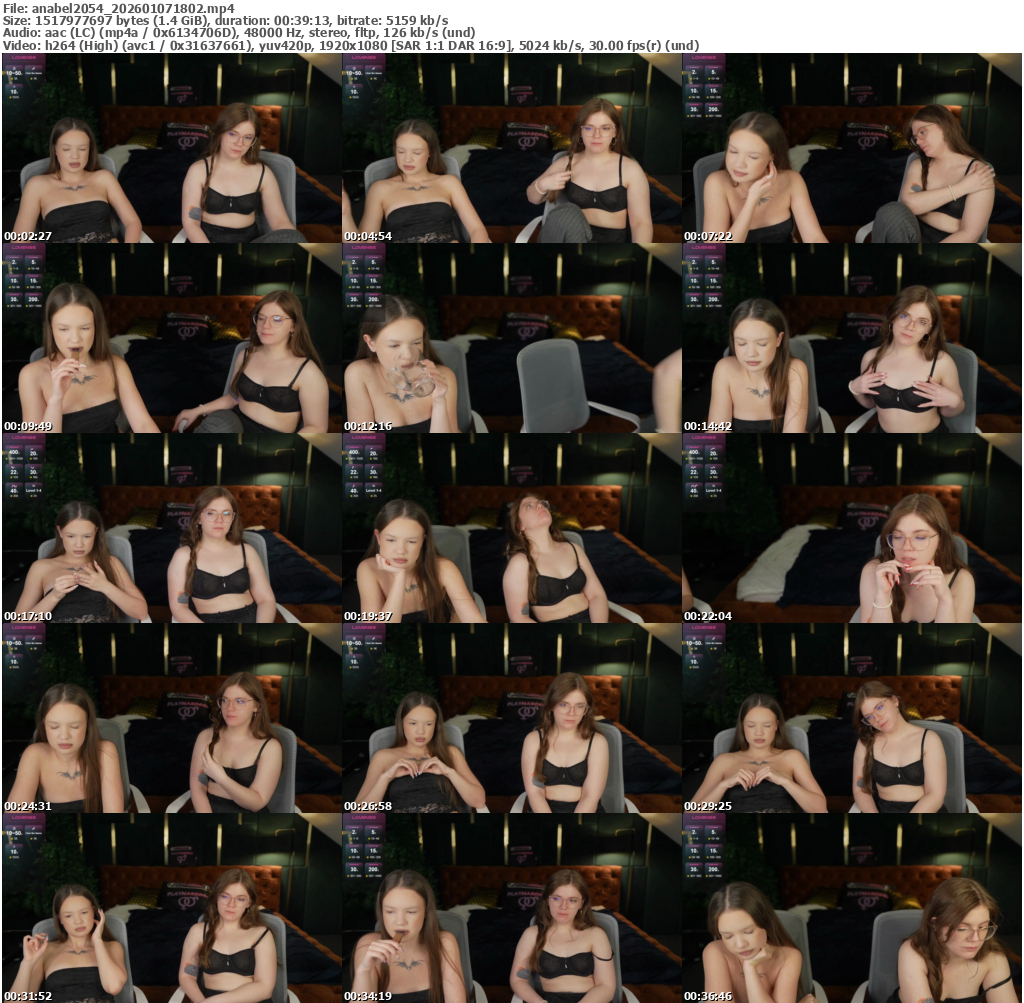Open the frame stamped 00:09:49
The width and height of the screenshot is (1024, 1003).
(x=172, y=338)
